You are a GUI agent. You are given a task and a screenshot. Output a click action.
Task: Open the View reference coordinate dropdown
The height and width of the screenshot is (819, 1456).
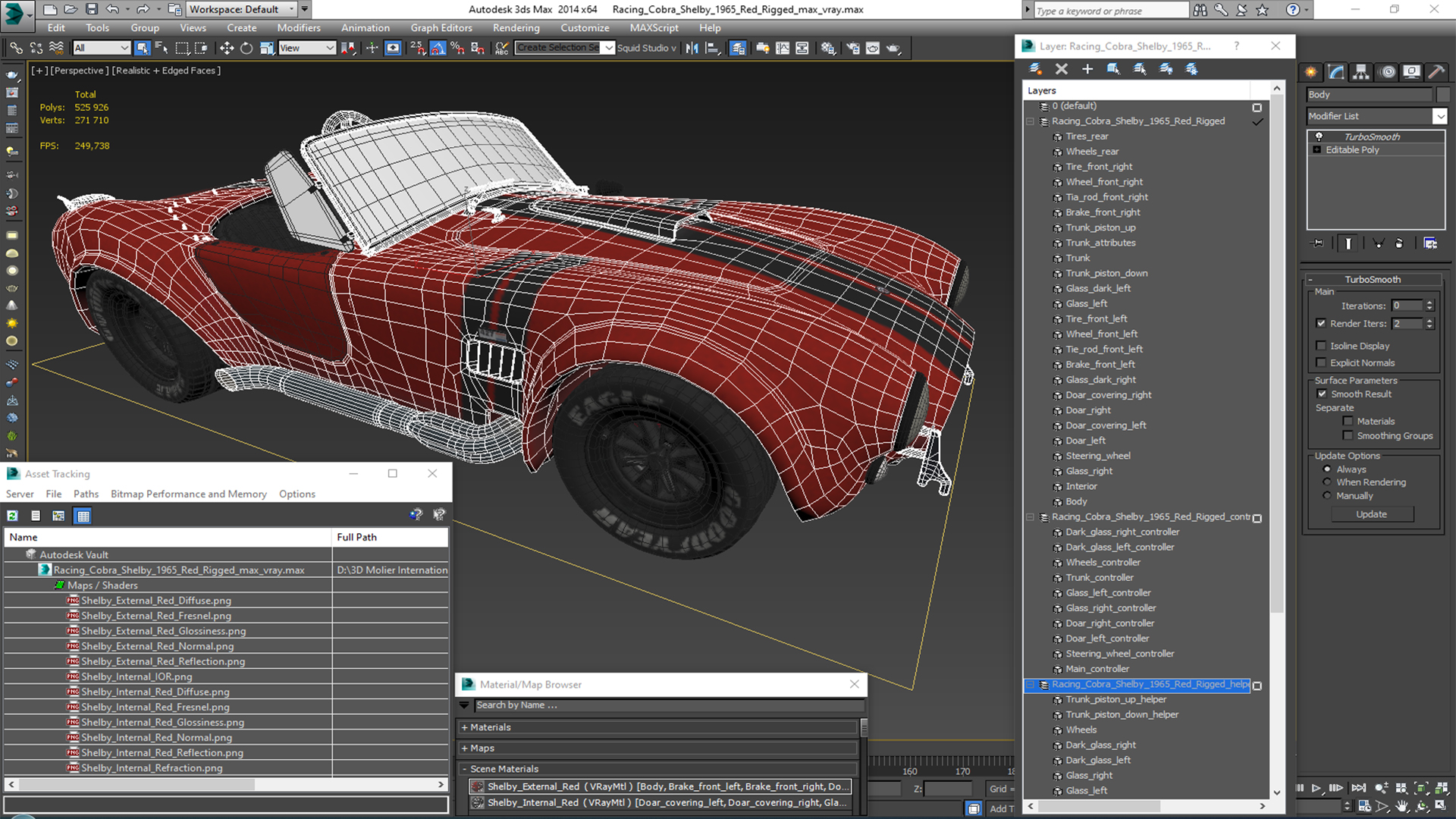[x=306, y=48]
